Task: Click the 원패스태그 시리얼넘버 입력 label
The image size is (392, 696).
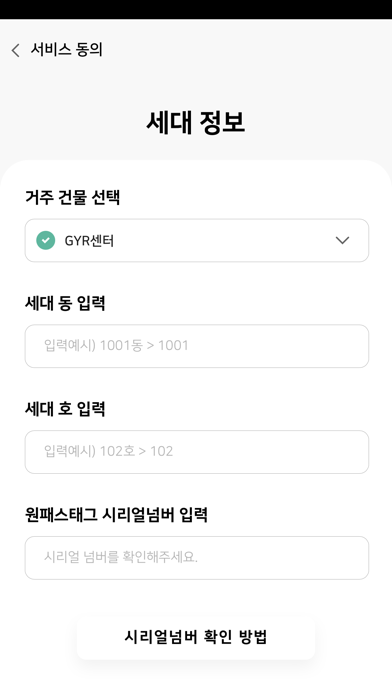Action: [x=116, y=515]
